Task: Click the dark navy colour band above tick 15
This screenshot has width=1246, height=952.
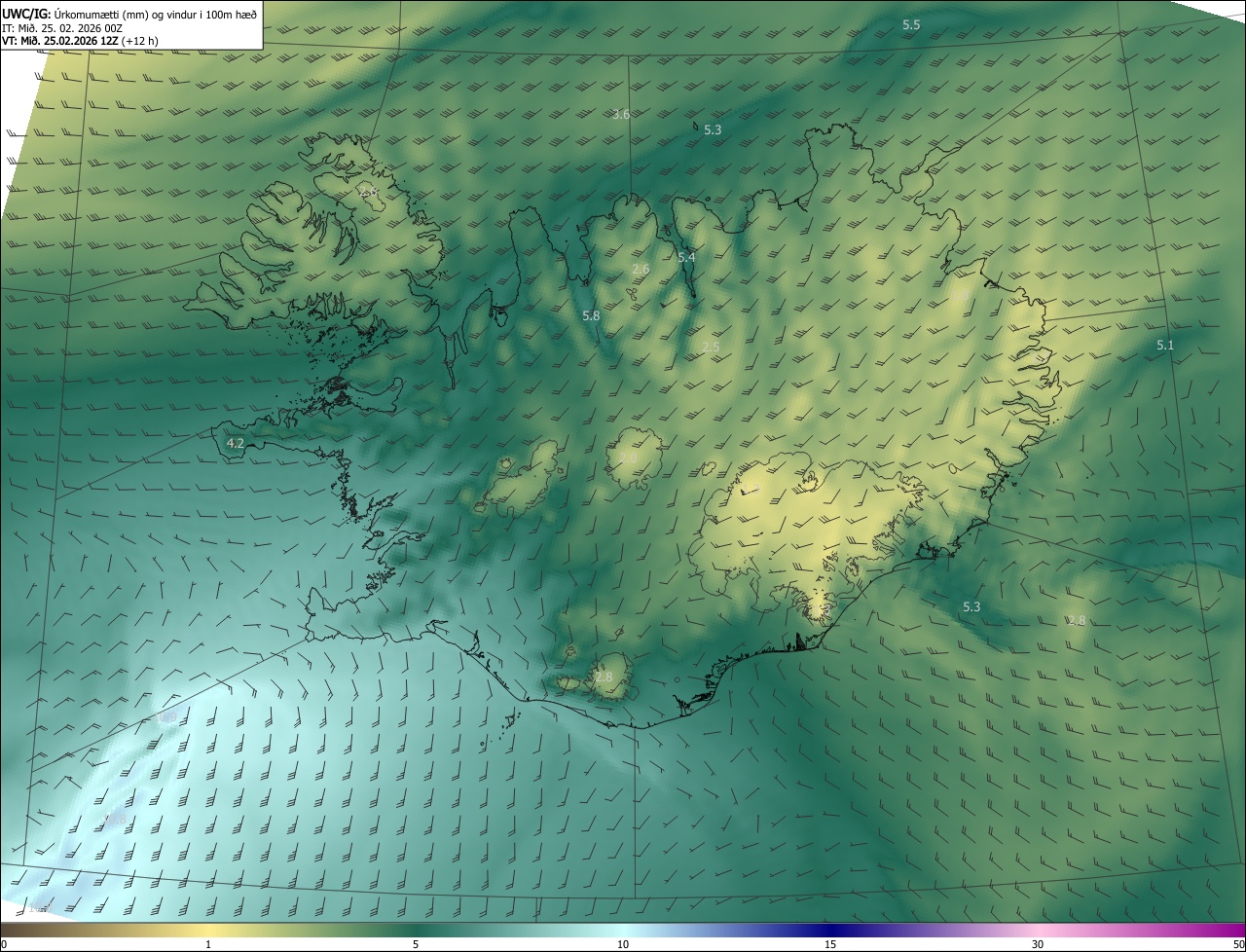Action: pyautogui.click(x=830, y=931)
